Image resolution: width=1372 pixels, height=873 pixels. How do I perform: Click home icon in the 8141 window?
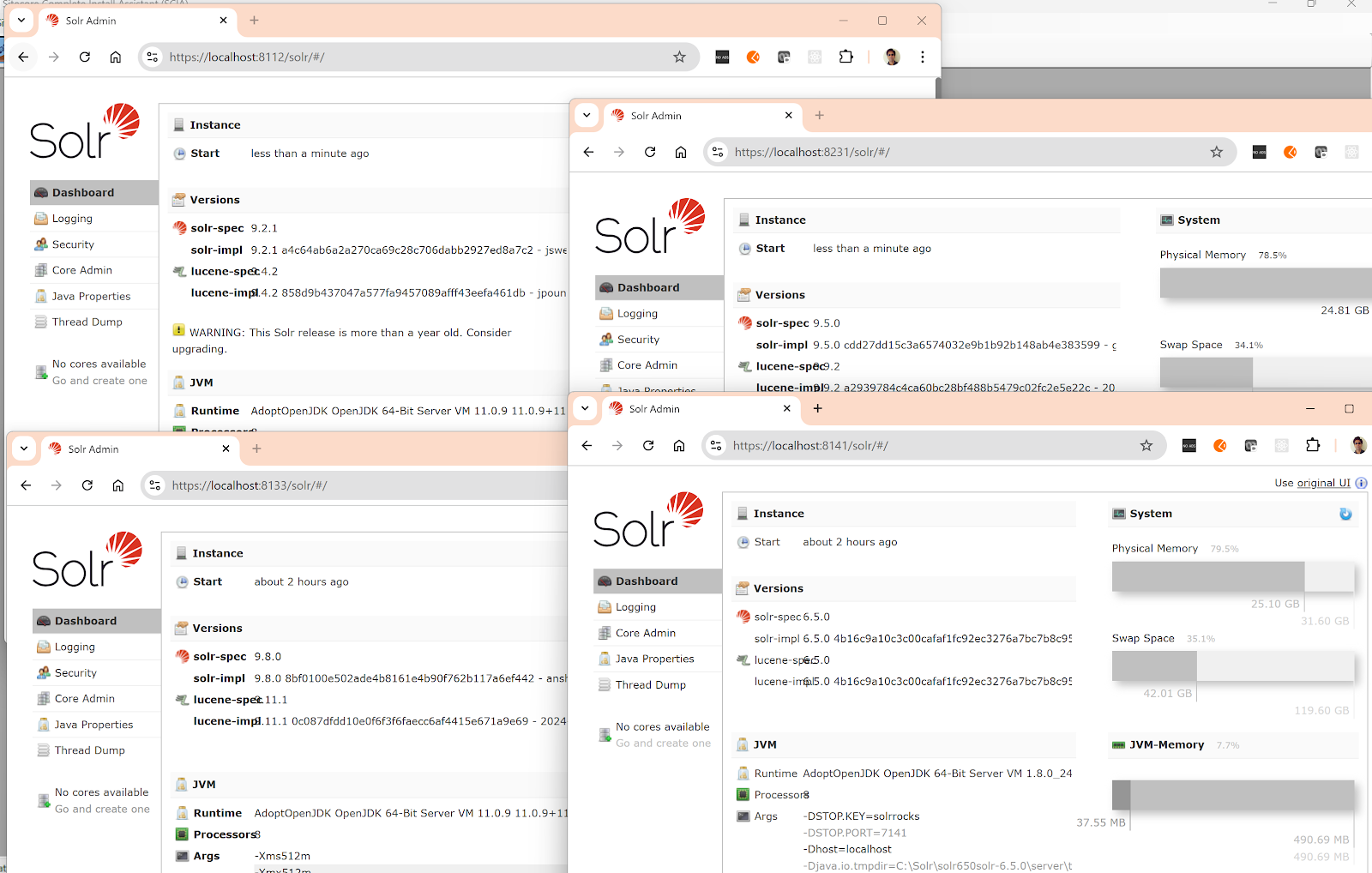point(679,445)
